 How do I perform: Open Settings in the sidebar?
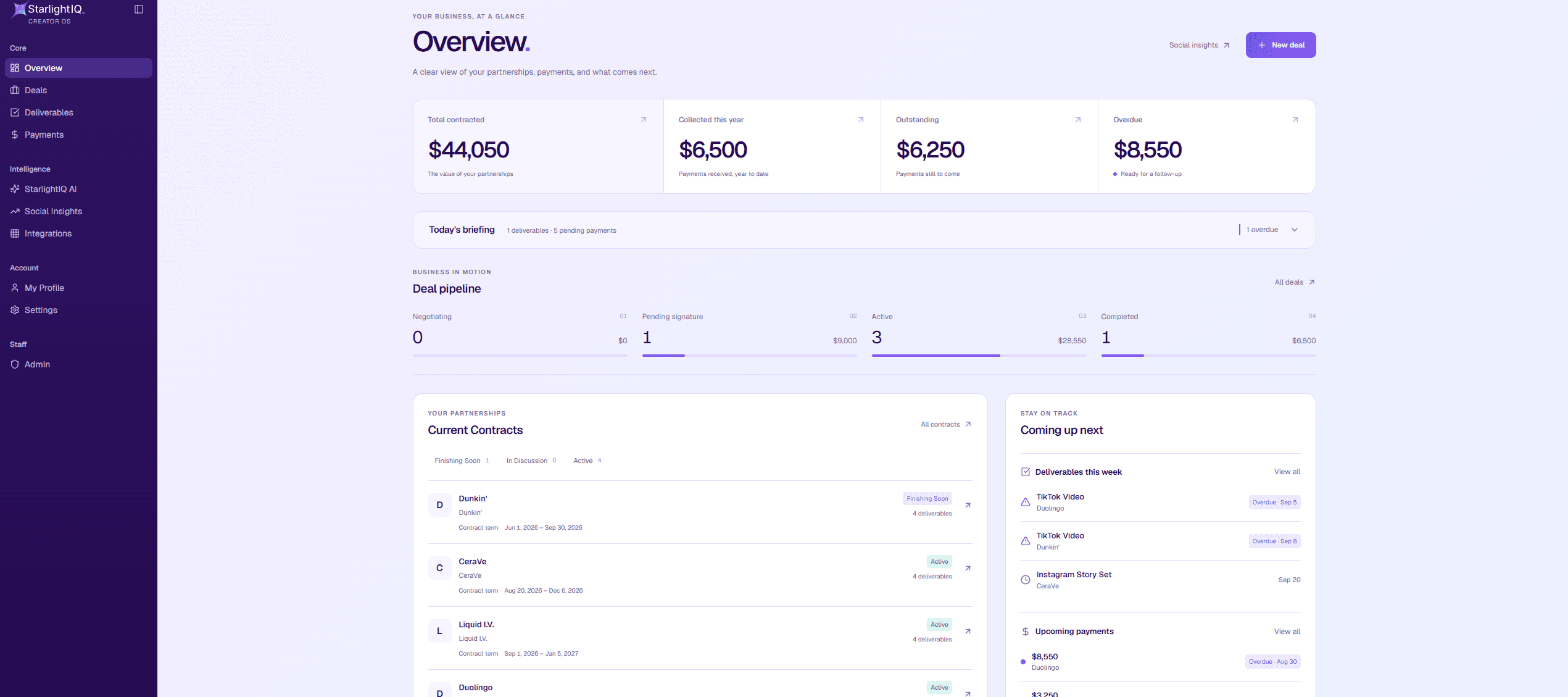point(78,310)
